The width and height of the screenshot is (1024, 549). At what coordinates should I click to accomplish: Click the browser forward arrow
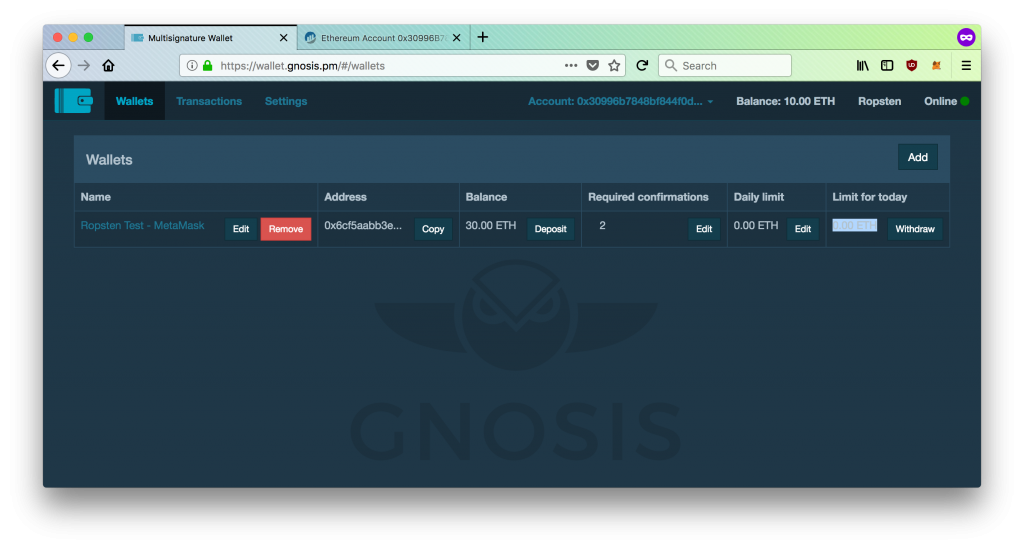pos(84,65)
